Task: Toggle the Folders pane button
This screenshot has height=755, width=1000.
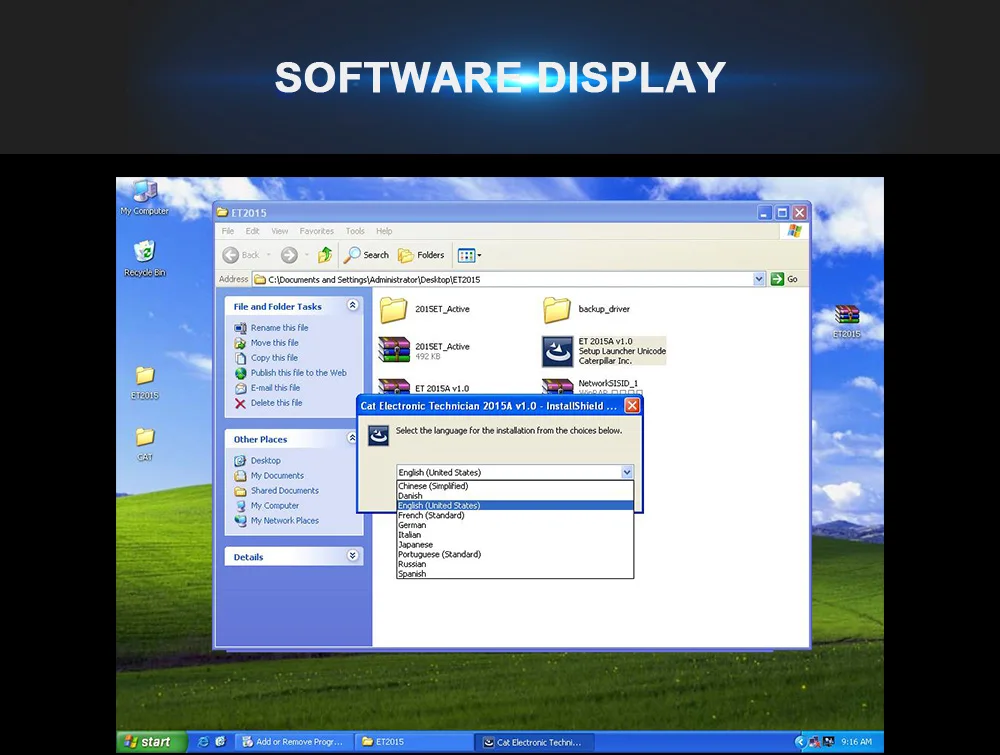Action: point(421,255)
